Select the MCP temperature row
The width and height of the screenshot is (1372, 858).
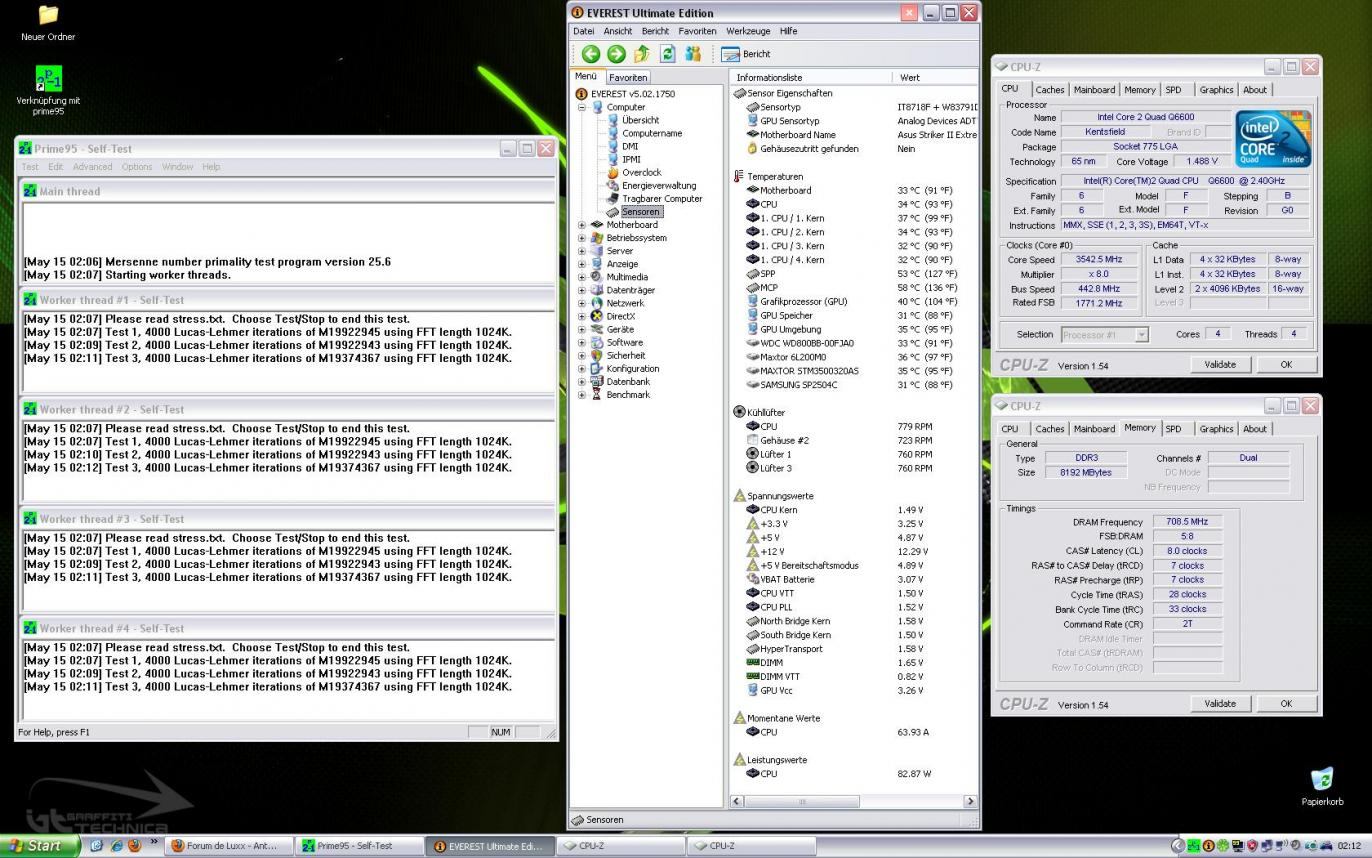(854, 287)
